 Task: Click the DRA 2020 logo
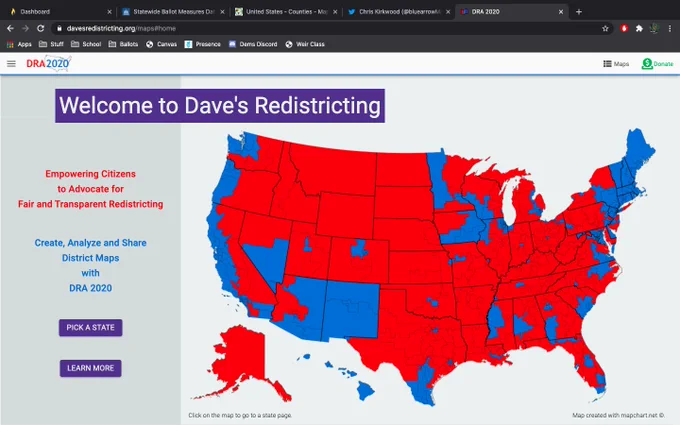(48, 64)
